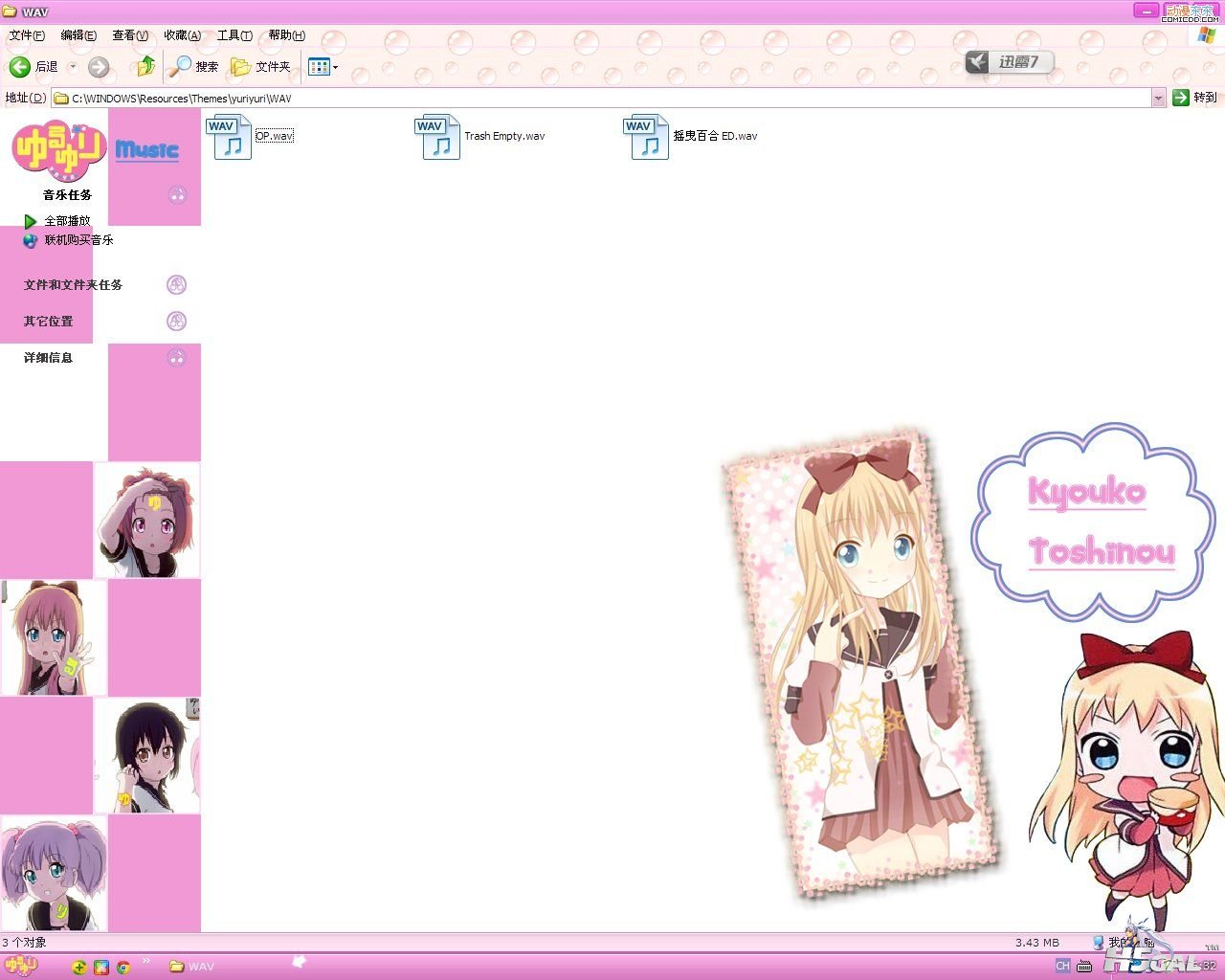
Task: Collapse the 详细信息 section
Action: click(x=176, y=358)
